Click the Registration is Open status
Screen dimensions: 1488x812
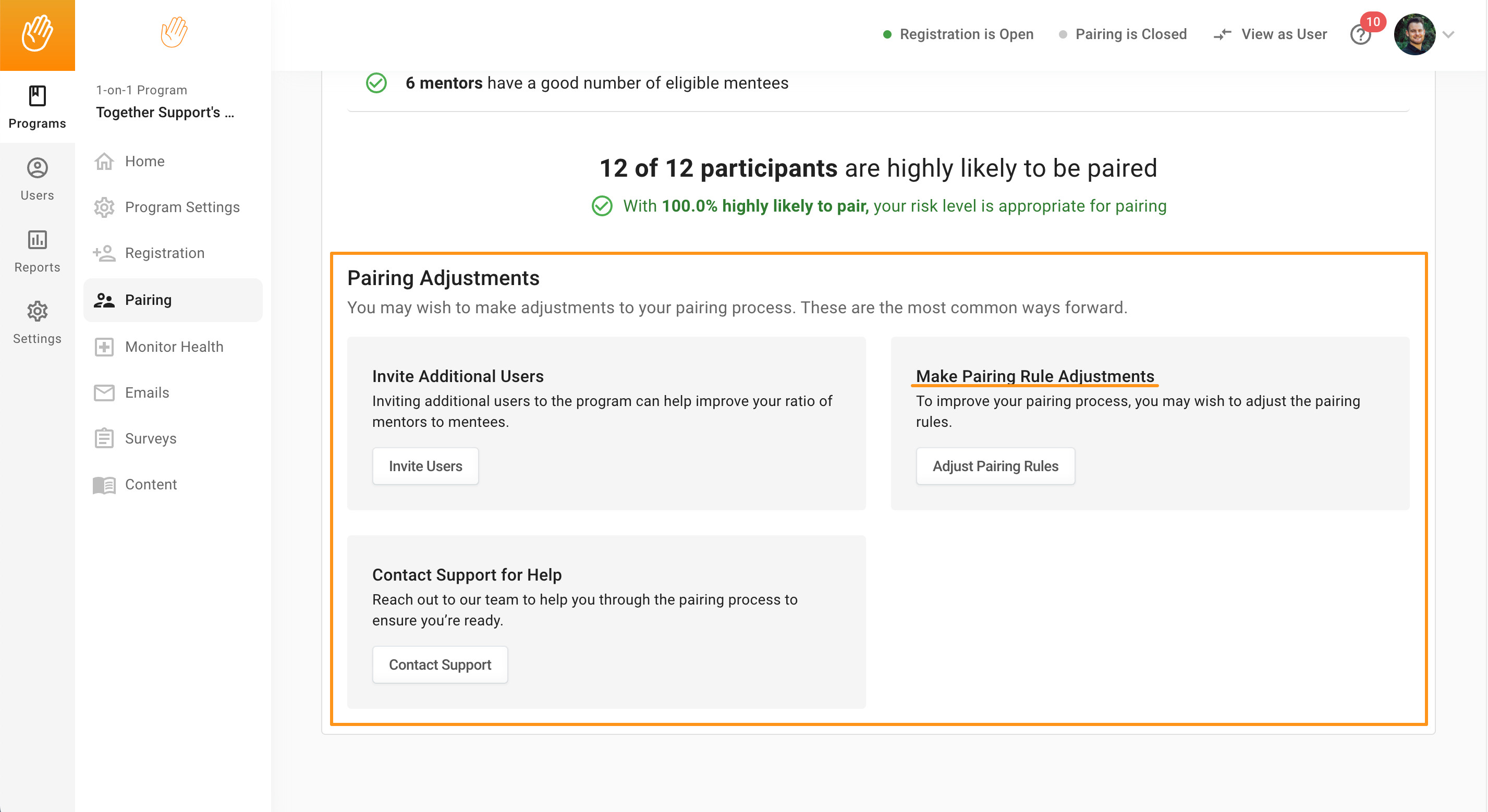click(x=958, y=34)
